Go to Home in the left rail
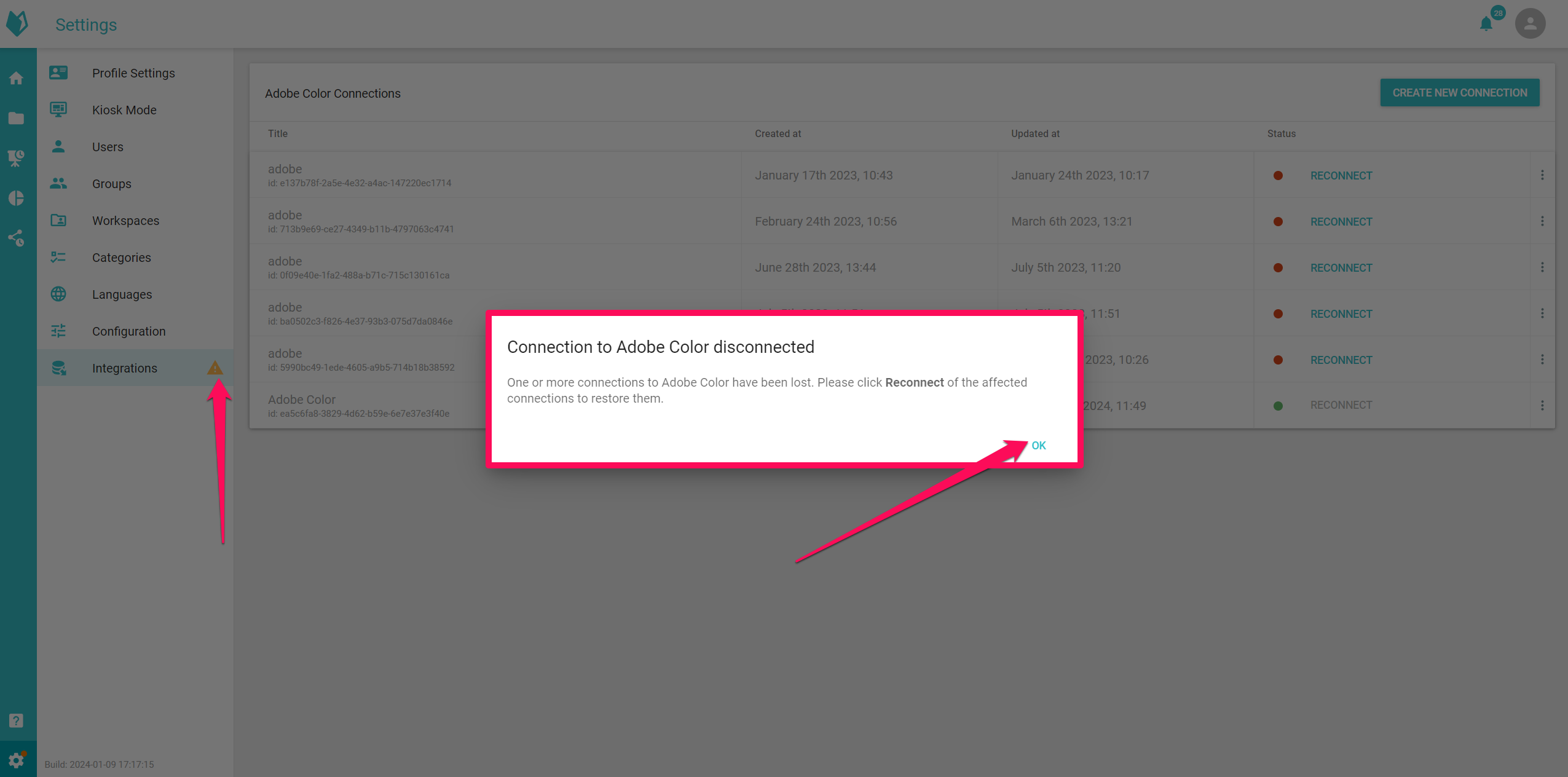This screenshot has width=1568, height=777. coord(17,79)
